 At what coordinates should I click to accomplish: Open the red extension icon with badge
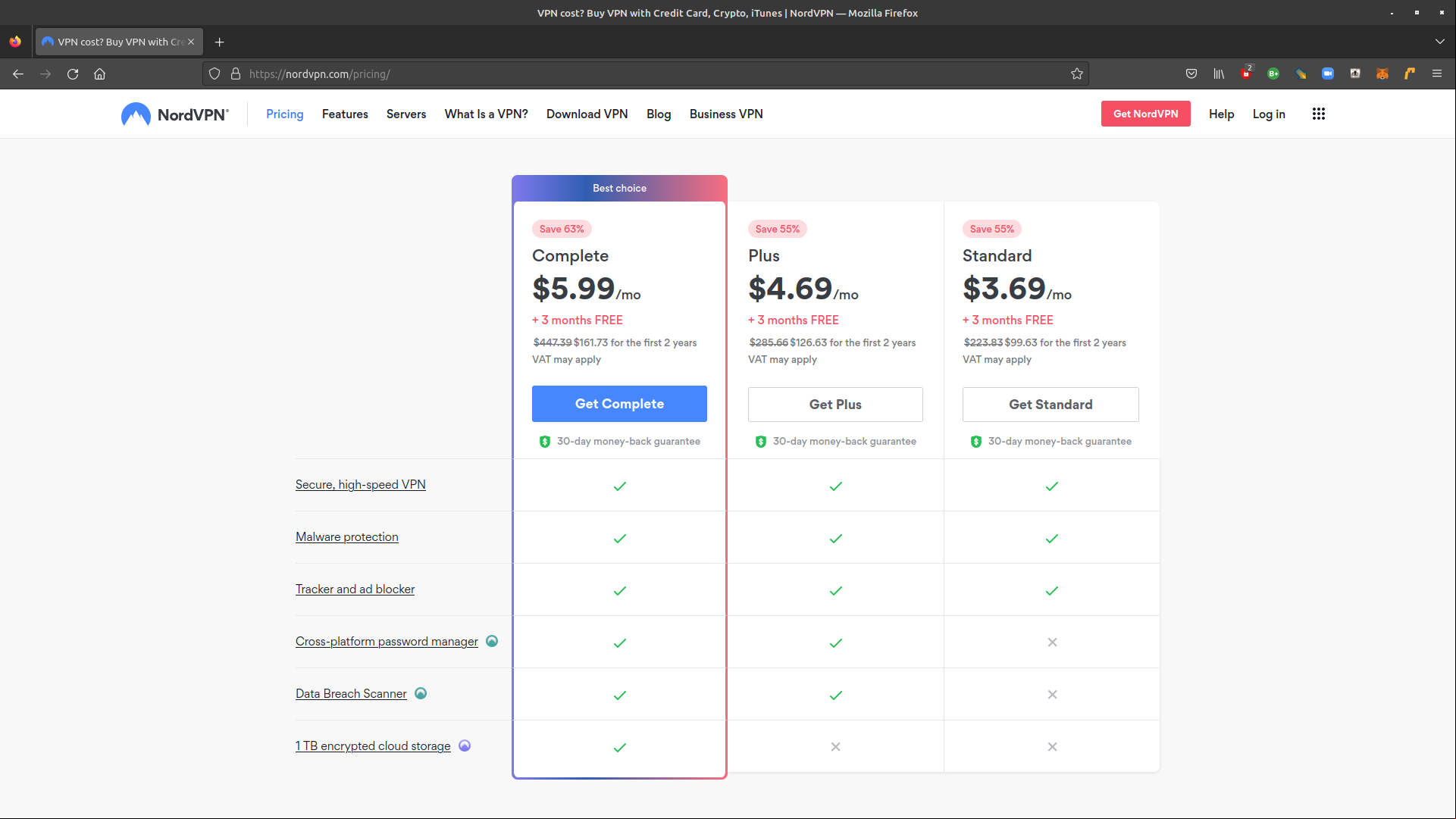(x=1247, y=73)
